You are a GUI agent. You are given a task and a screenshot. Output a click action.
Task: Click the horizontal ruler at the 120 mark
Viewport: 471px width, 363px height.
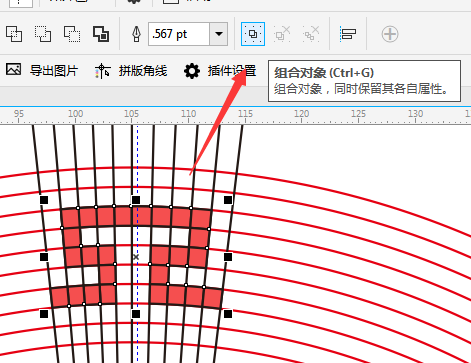tap(301, 116)
